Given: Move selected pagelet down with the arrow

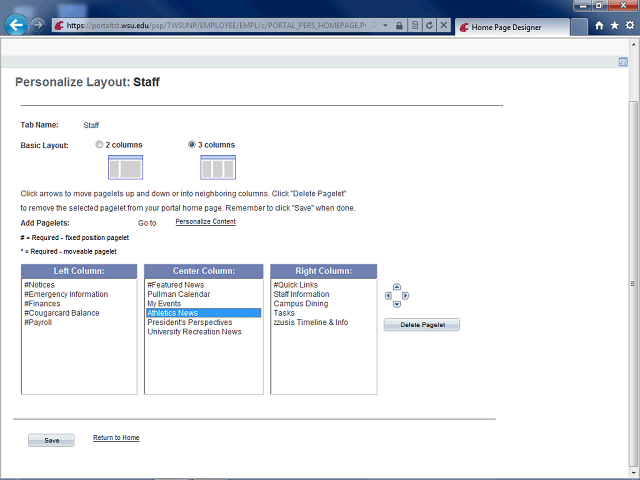Looking at the screenshot, I should click(397, 304).
